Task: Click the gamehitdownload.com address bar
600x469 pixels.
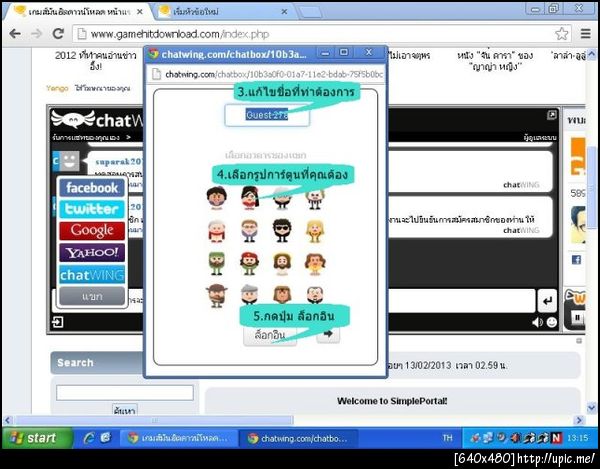Action: point(321,34)
